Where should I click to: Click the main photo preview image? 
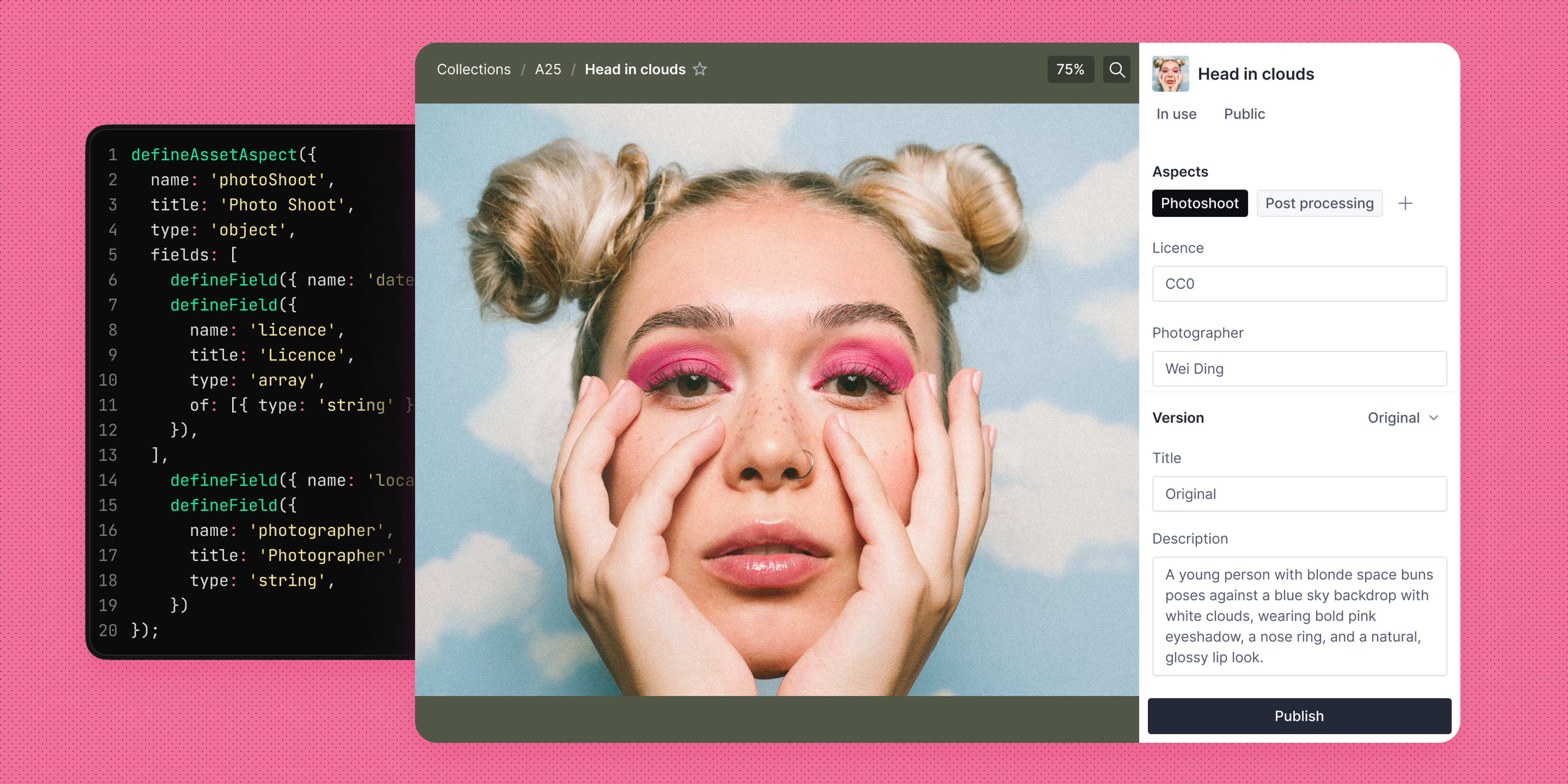point(777,399)
